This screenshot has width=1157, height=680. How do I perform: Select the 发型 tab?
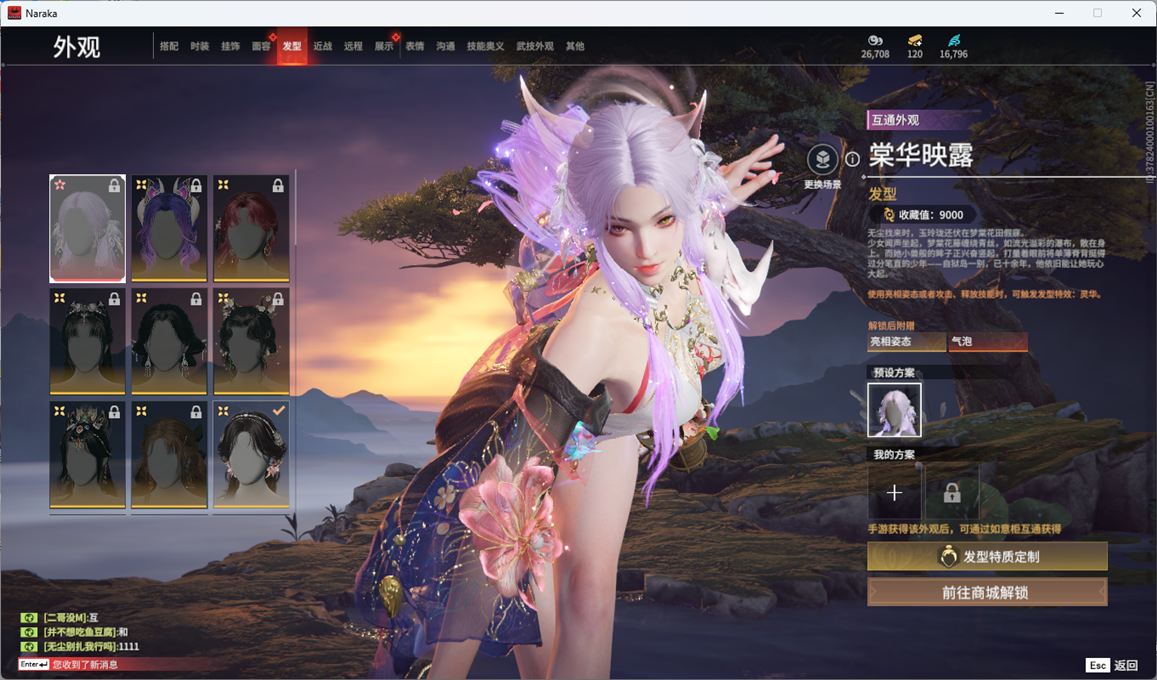click(x=292, y=46)
